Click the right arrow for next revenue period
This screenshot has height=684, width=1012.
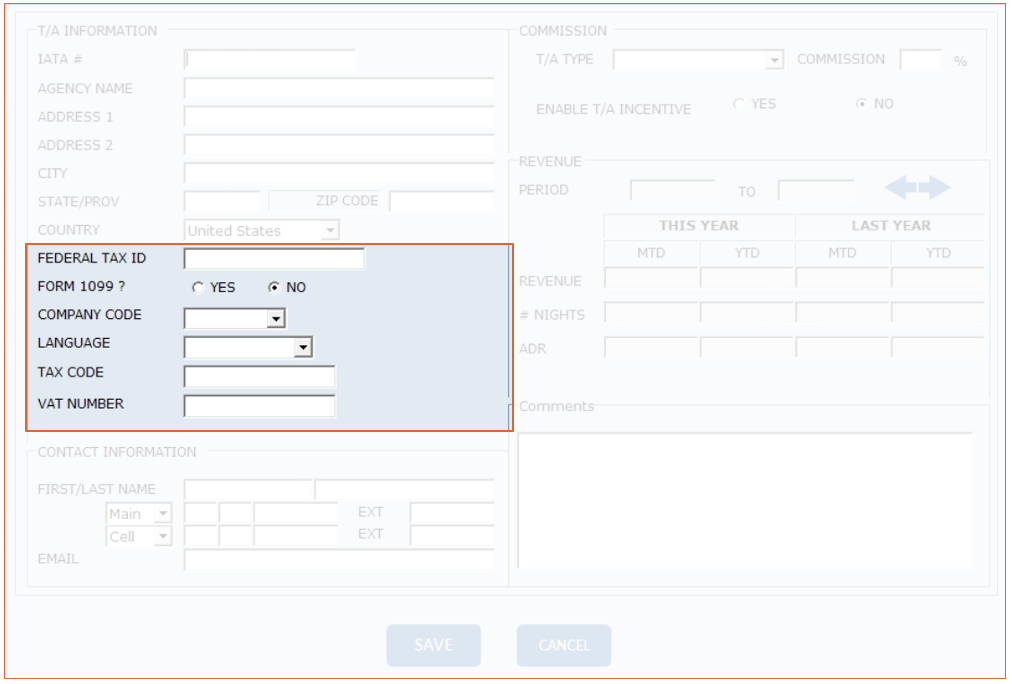935,188
